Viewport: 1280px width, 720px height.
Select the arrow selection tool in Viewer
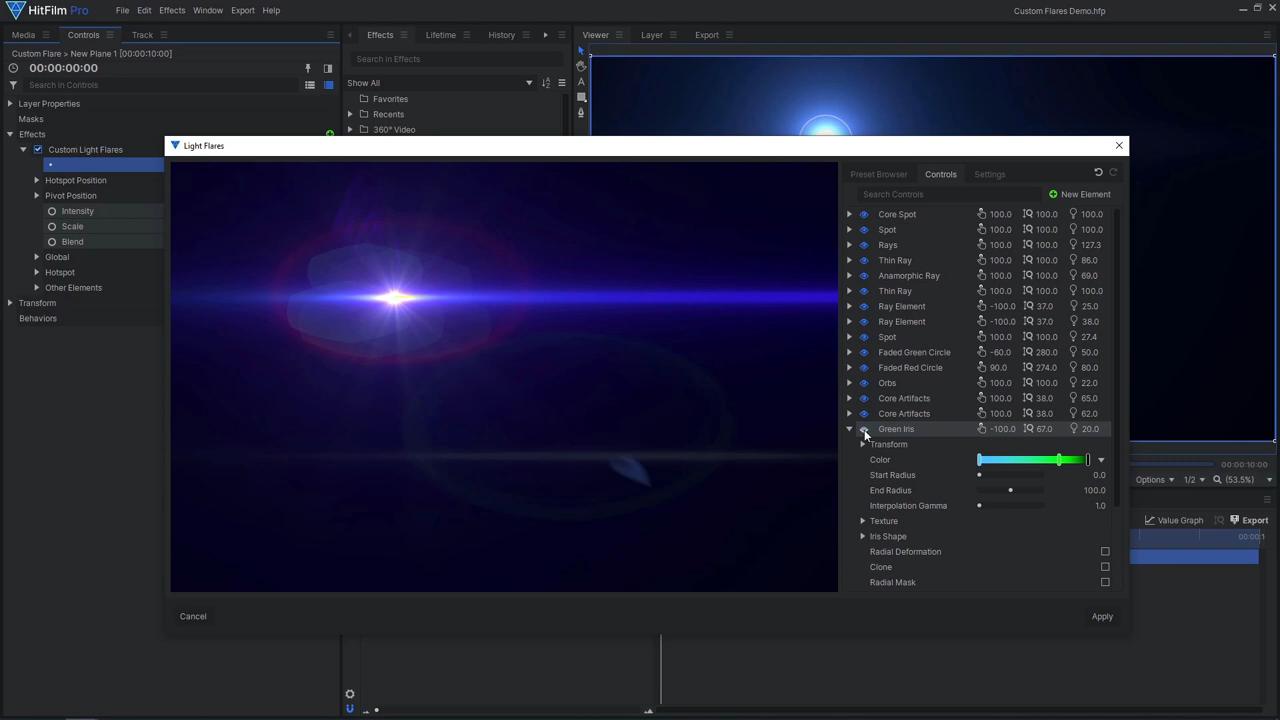(581, 51)
